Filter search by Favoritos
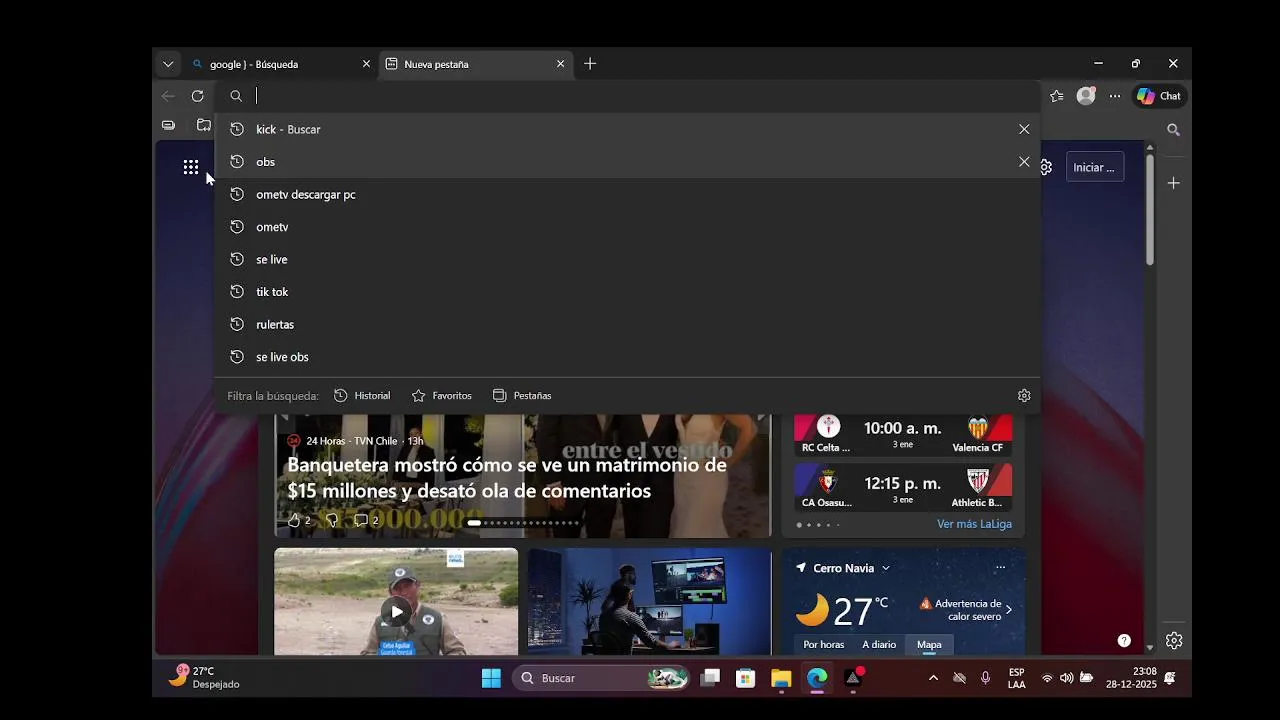Image resolution: width=1280 pixels, height=720 pixels. [x=441, y=396]
